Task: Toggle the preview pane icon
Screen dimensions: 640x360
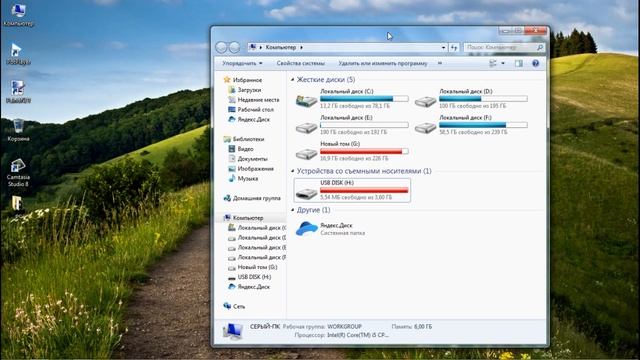Action: click(x=518, y=63)
